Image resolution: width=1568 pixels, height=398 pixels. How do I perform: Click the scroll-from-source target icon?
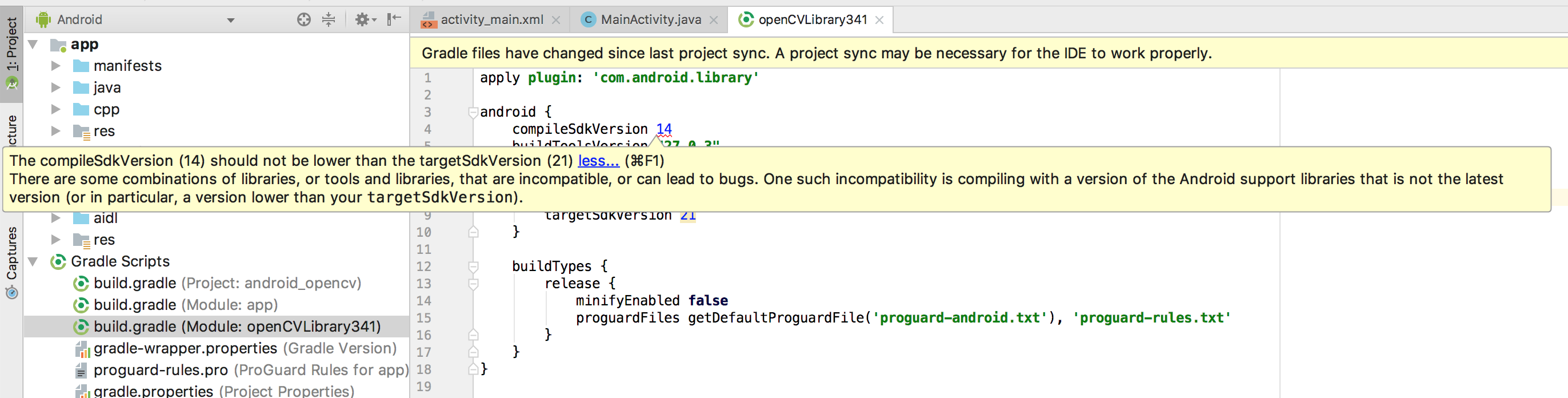pos(304,19)
